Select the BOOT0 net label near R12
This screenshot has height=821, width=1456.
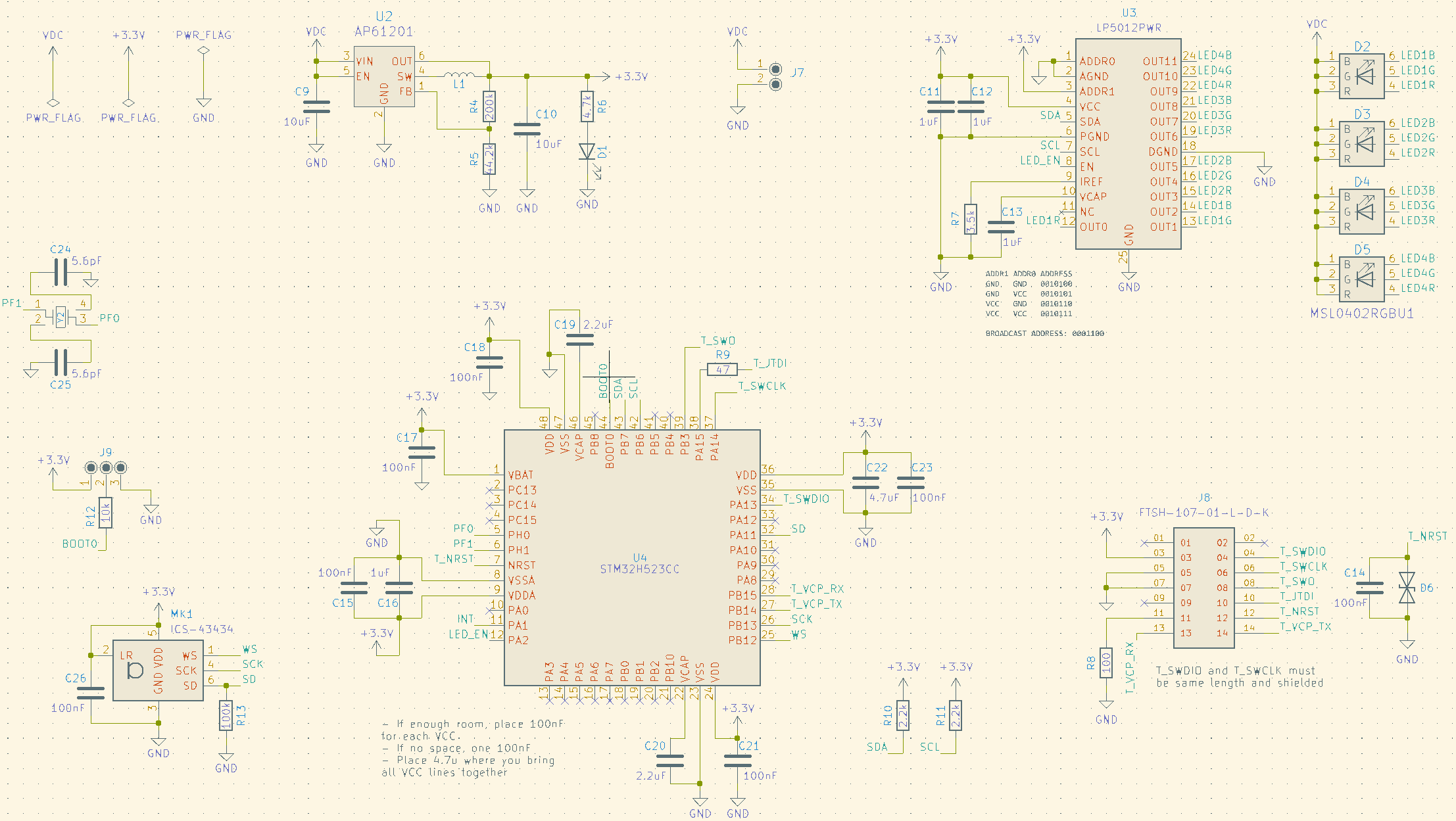79,544
